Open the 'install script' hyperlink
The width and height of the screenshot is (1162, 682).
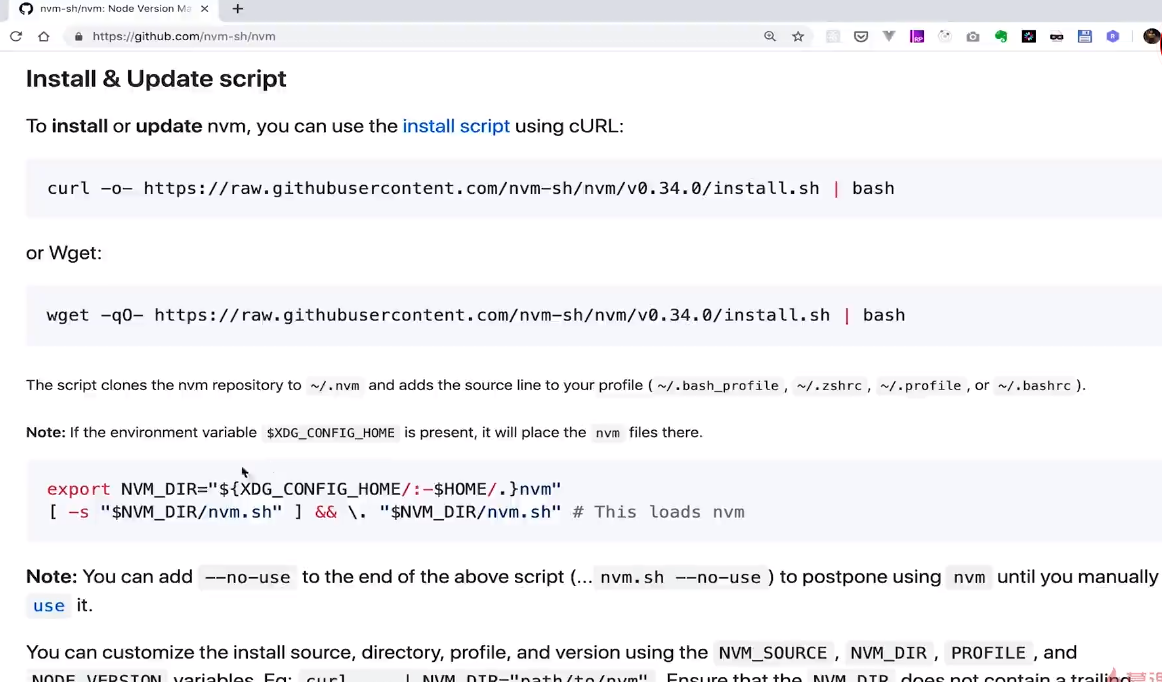(456, 126)
